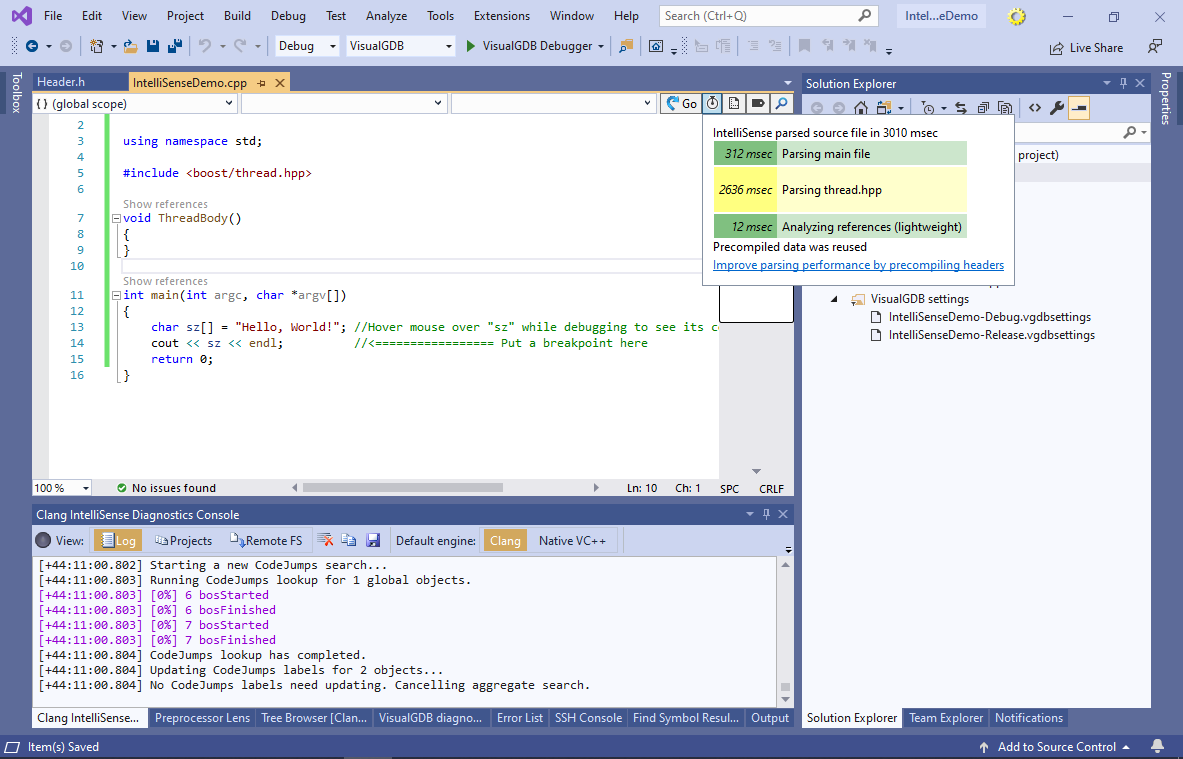Click the Undo arrow icon
The width and height of the screenshot is (1183, 759).
(204, 46)
